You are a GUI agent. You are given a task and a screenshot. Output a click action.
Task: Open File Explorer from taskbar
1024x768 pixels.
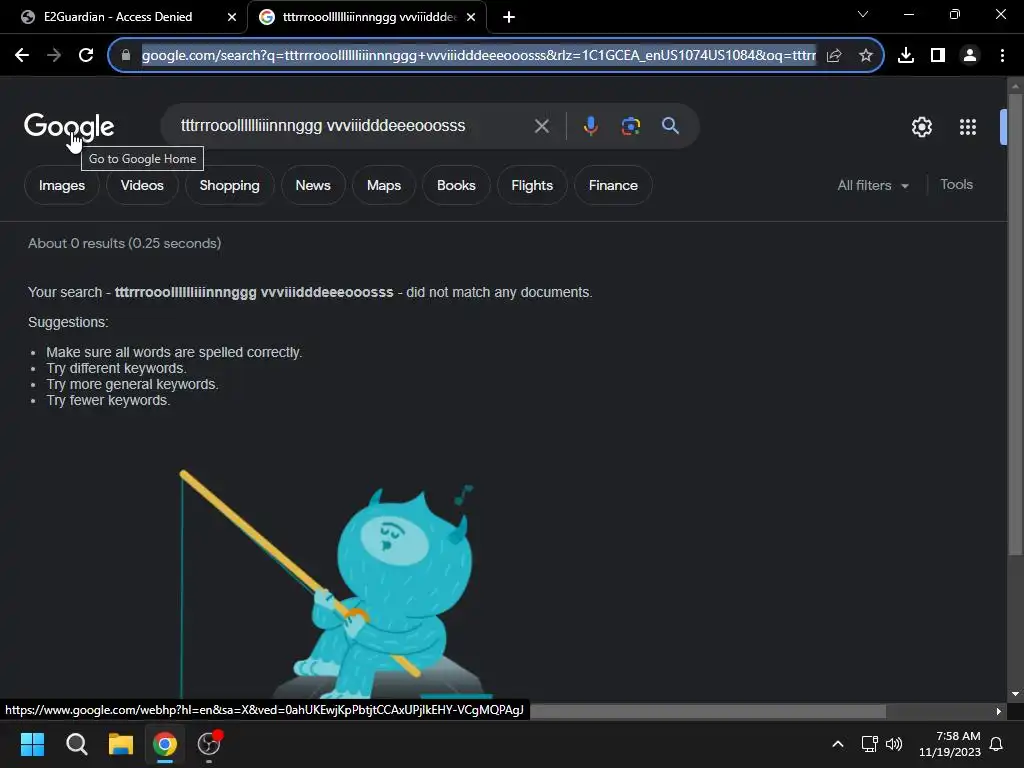point(121,744)
